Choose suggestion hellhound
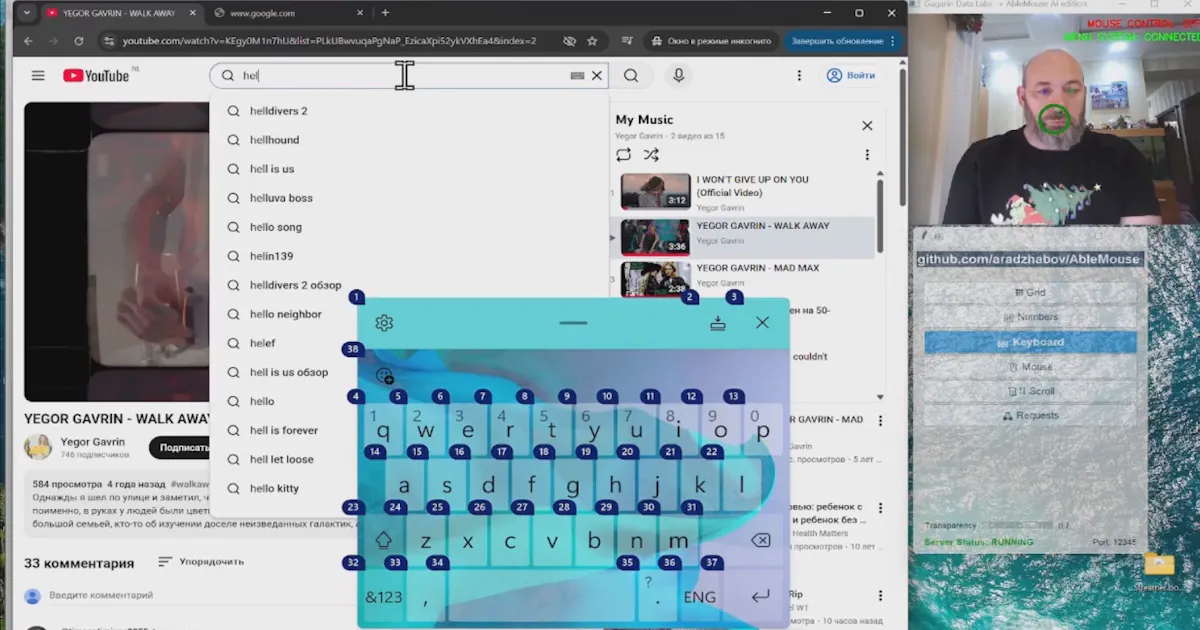This screenshot has width=1200, height=630. click(x=410, y=140)
